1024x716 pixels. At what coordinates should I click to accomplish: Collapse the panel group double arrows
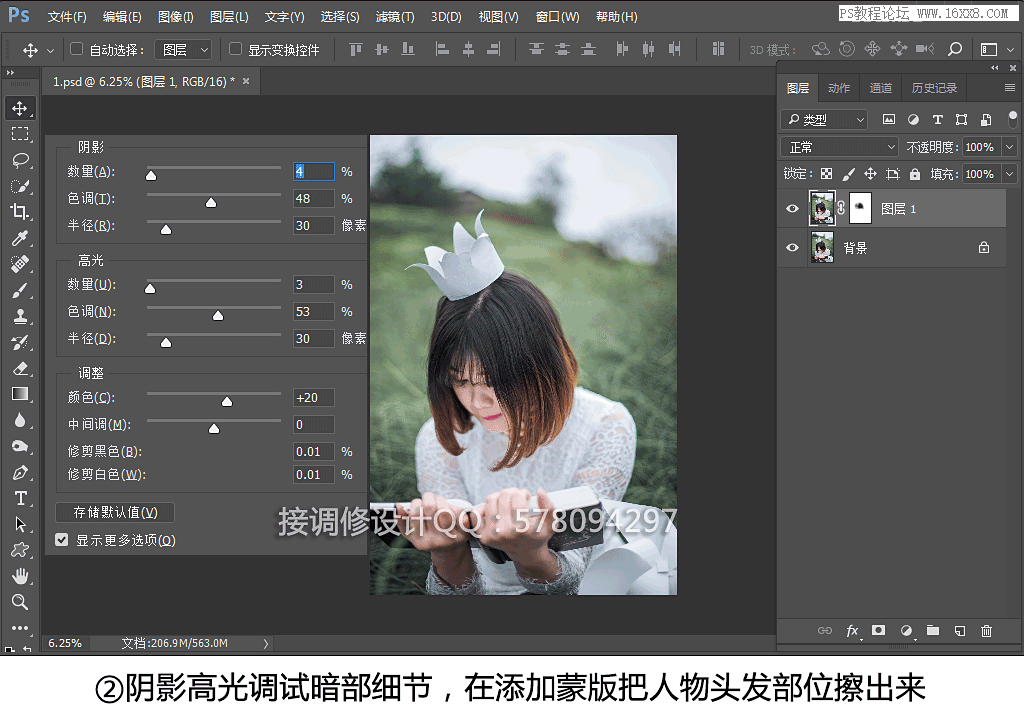click(995, 68)
